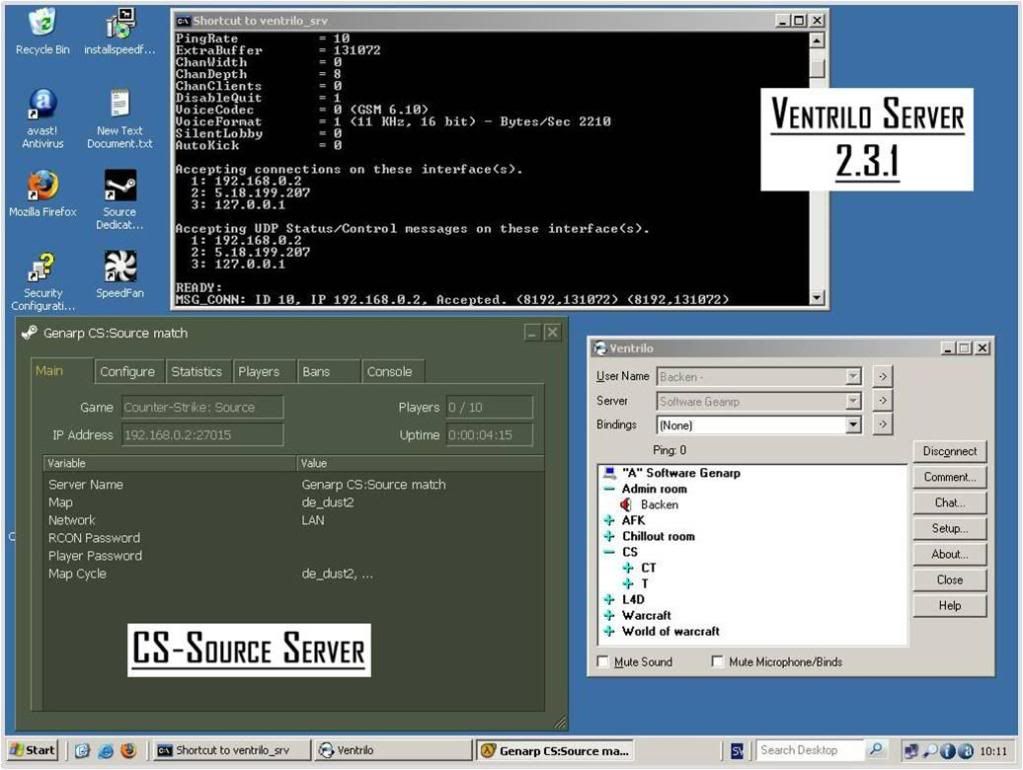Screen dimensions: 1023x770
Task: Expand the World of warcraft channel
Action: pos(609,631)
